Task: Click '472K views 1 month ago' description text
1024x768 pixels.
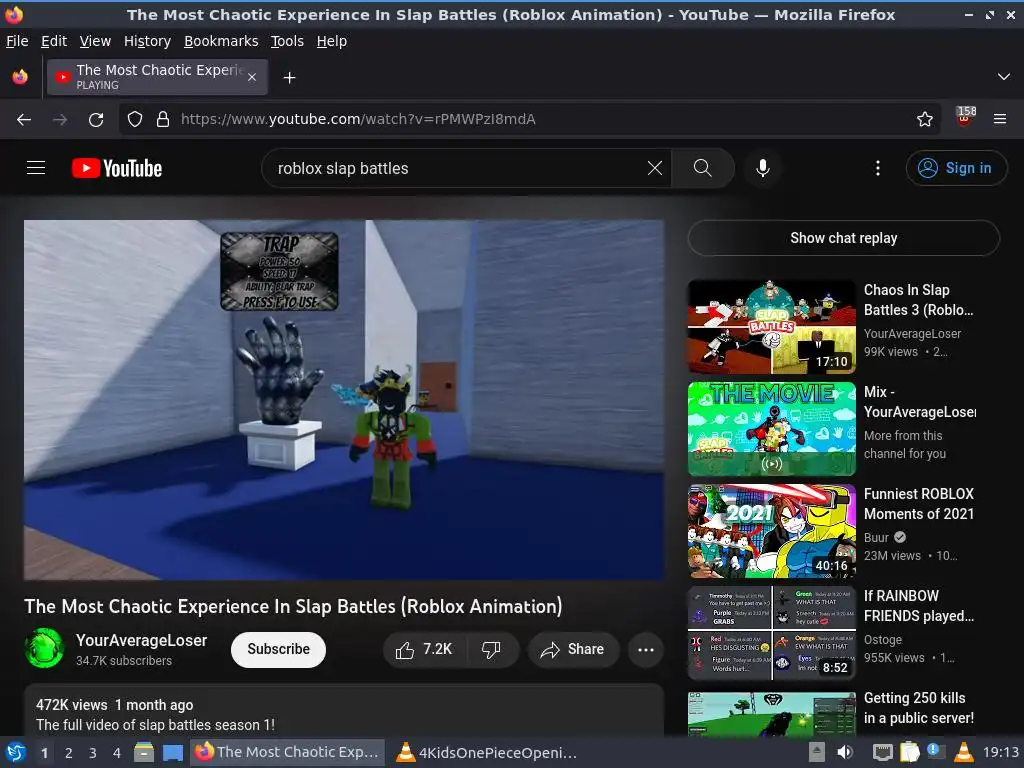Action: [x=114, y=705]
